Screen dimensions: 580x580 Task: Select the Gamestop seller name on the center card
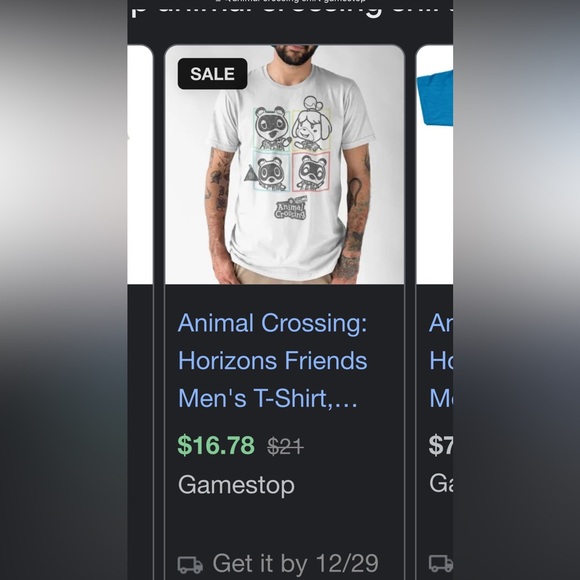point(236,485)
